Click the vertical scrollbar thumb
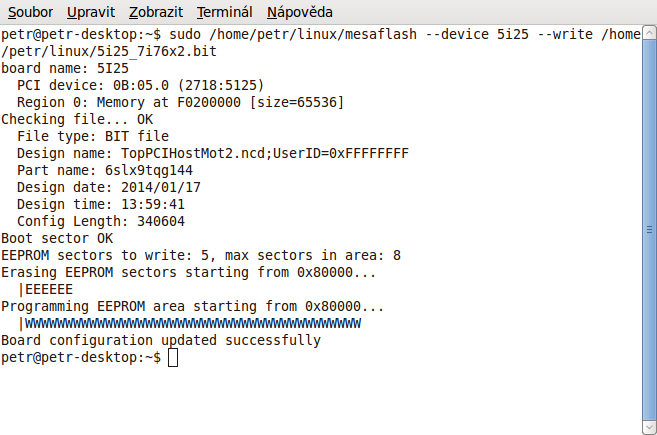The height and width of the screenshot is (435, 657). pyautogui.click(x=649, y=230)
